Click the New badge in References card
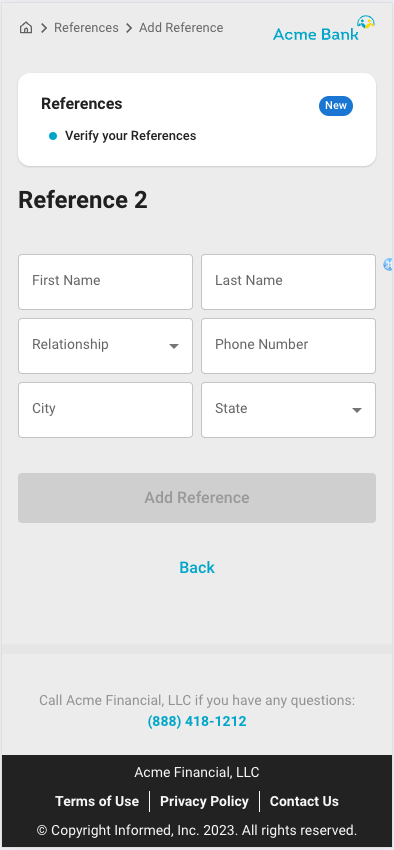 pos(335,106)
